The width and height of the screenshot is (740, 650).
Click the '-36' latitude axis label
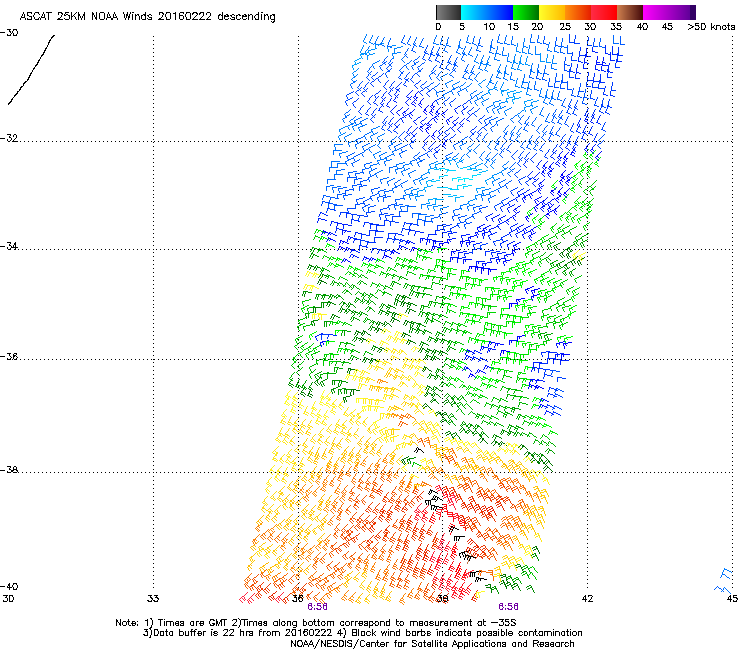[9, 356]
